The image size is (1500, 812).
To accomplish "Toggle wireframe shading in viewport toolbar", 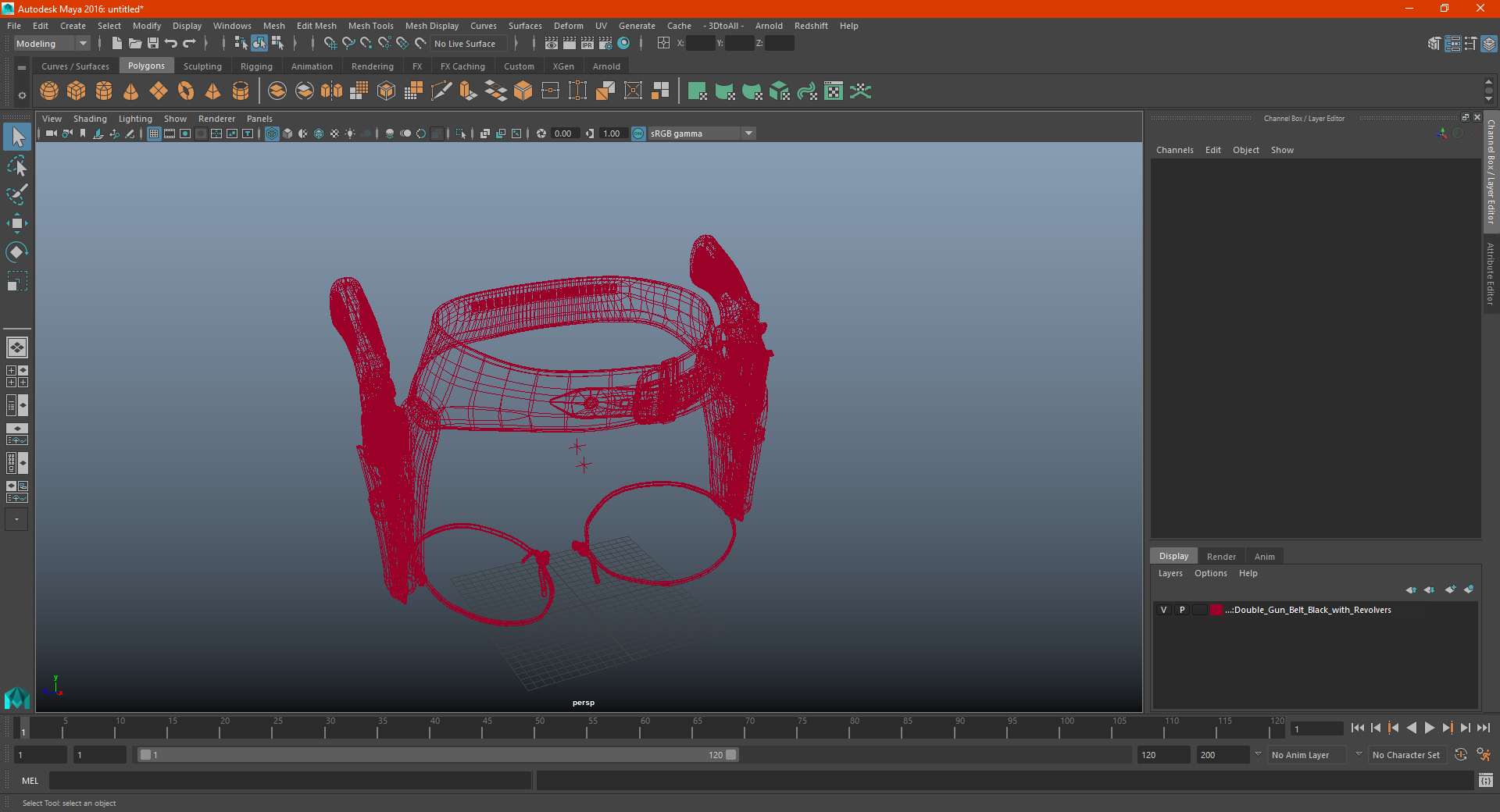I will click(x=272, y=134).
